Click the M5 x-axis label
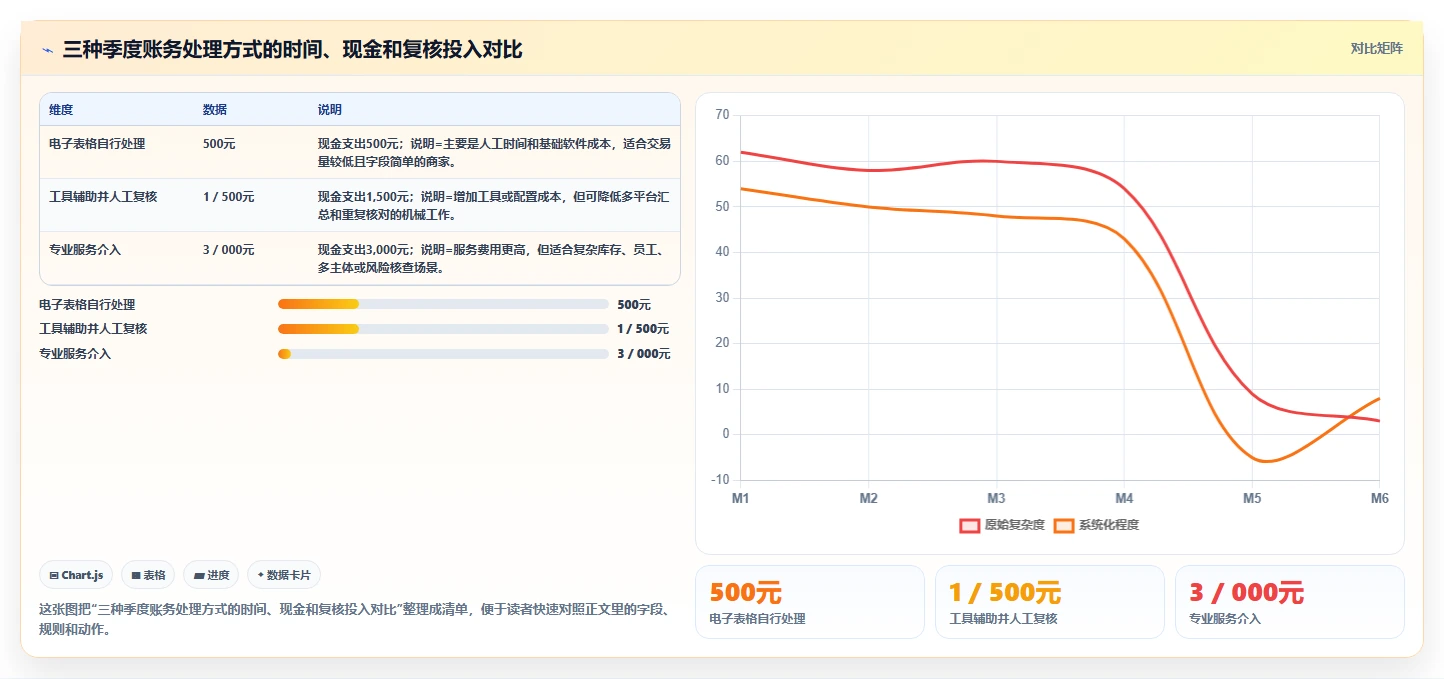The height and width of the screenshot is (679, 1444). coord(1252,498)
